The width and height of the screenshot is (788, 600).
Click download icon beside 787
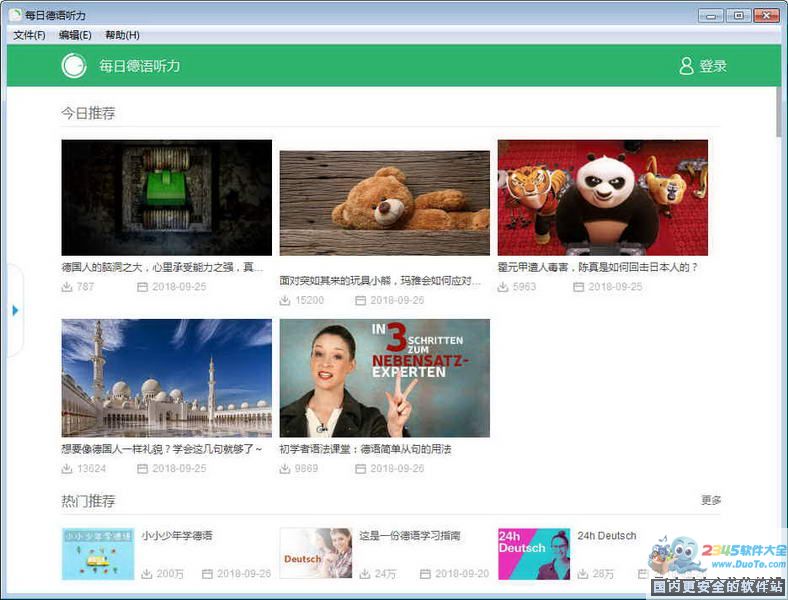67,287
